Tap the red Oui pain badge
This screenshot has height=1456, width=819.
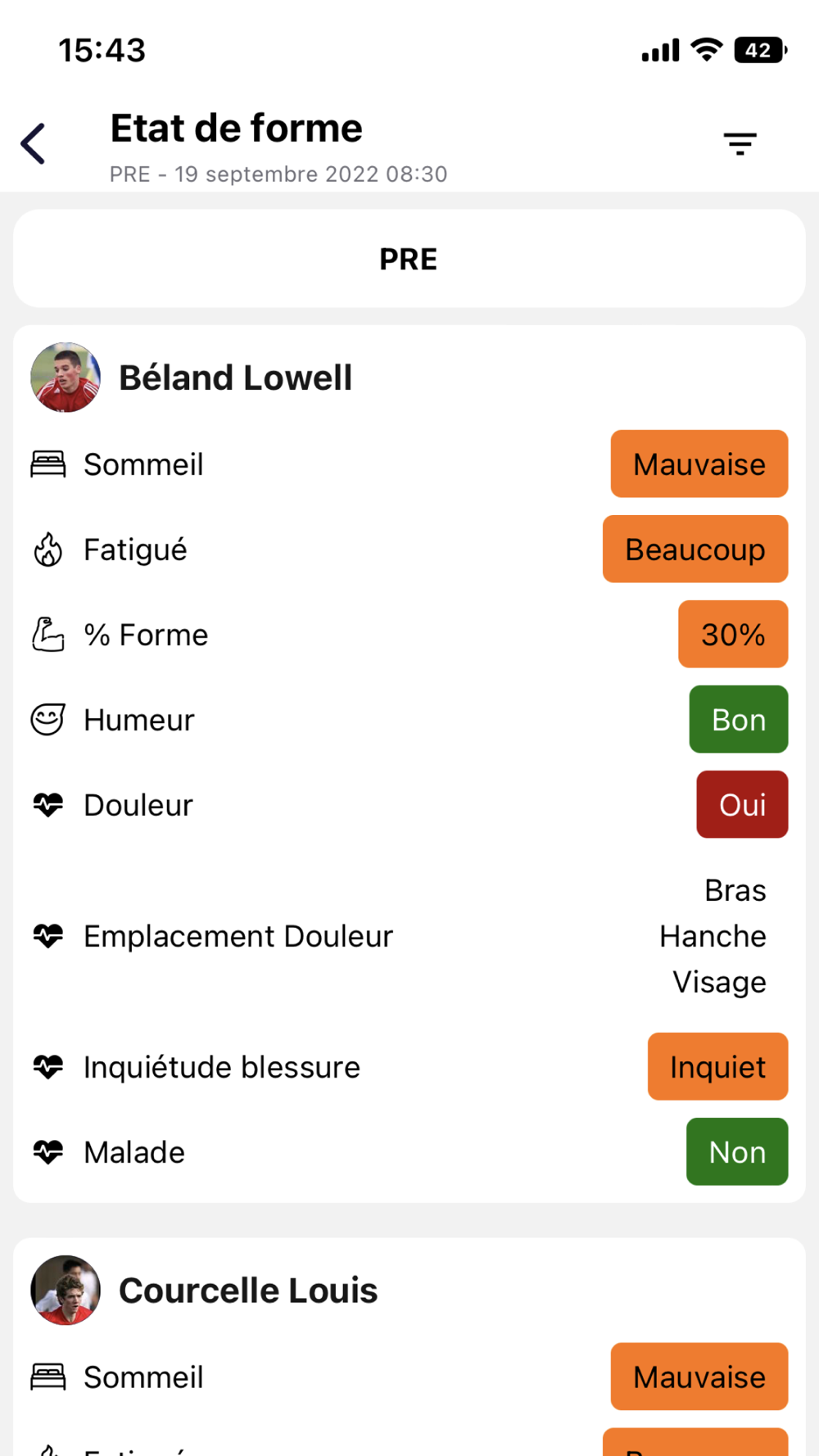click(742, 804)
